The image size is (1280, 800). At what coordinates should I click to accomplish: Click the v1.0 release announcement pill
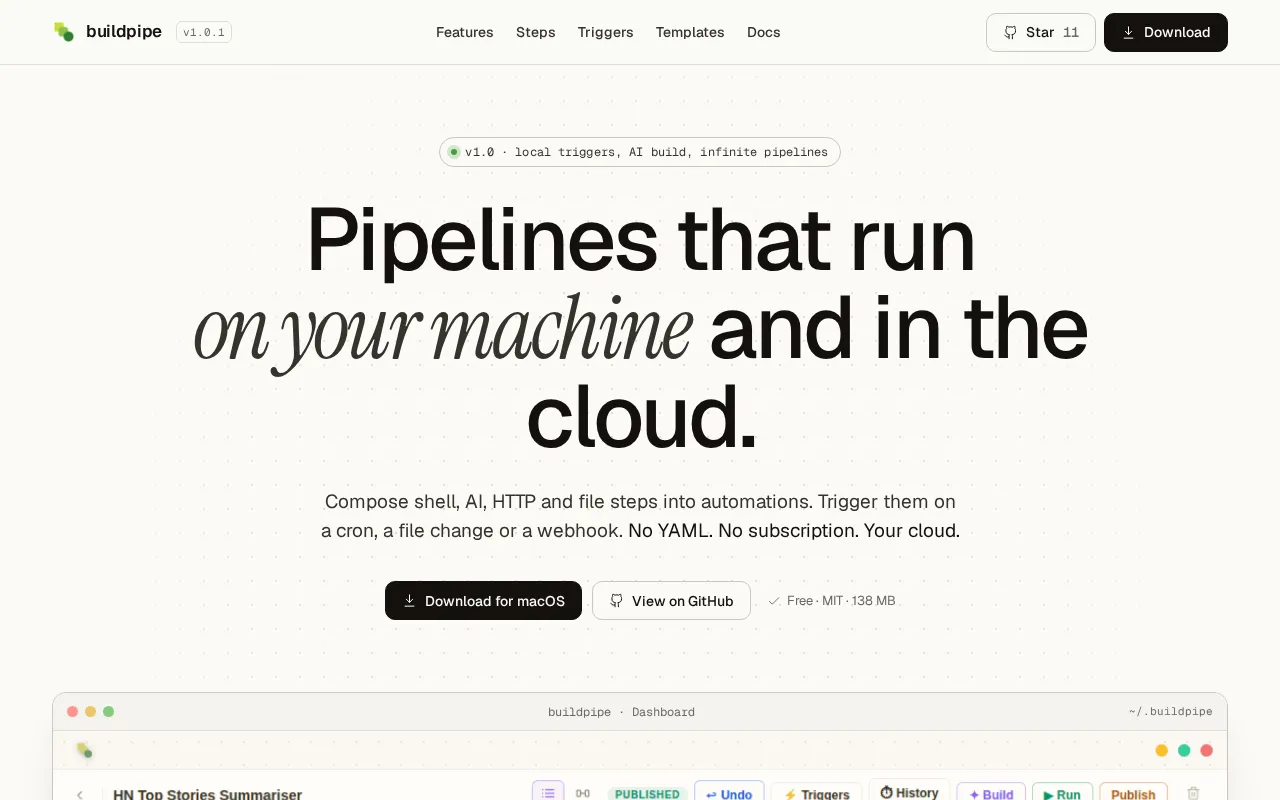point(640,152)
